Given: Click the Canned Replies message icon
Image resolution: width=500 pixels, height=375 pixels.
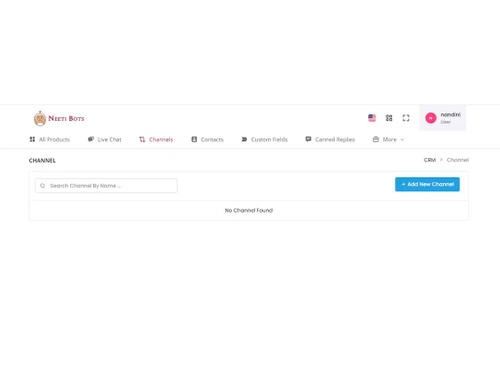Looking at the screenshot, I should [x=308, y=139].
